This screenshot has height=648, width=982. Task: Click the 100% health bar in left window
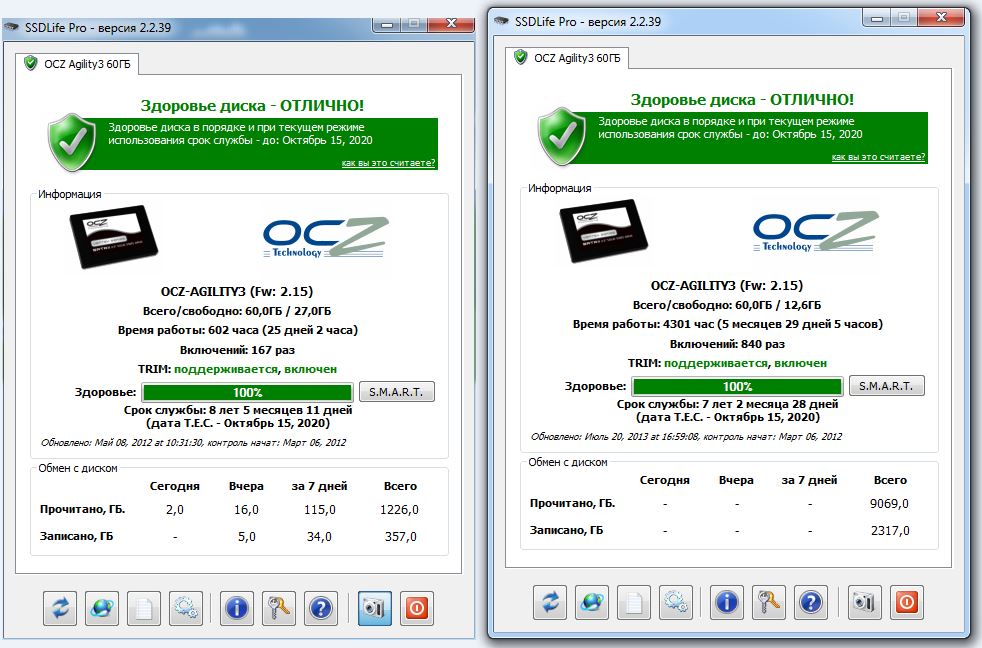[x=247, y=393]
